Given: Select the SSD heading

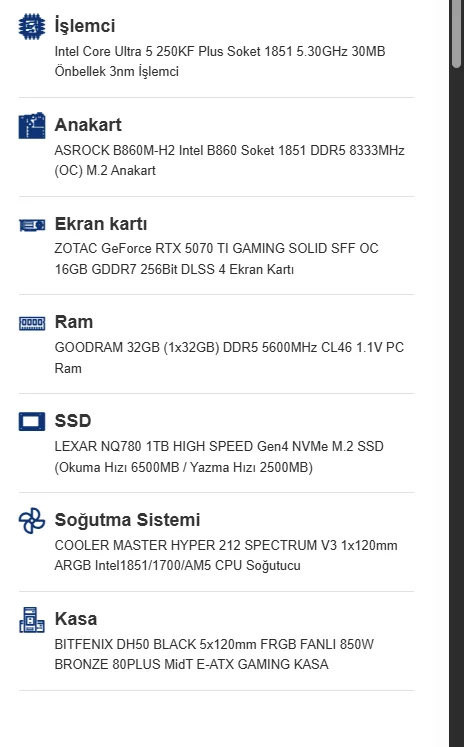Looking at the screenshot, I should coord(73,421).
